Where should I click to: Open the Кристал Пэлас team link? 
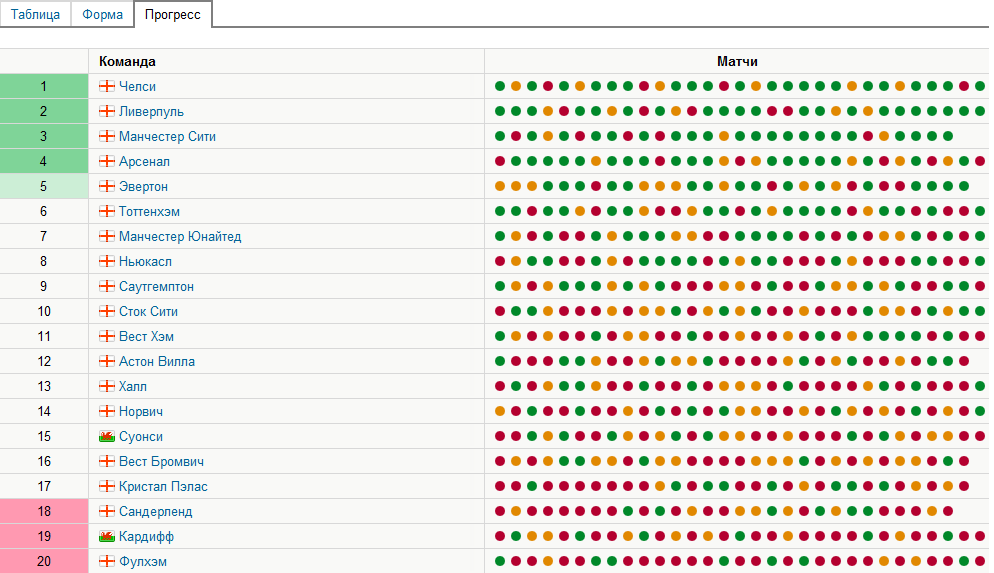(x=163, y=487)
